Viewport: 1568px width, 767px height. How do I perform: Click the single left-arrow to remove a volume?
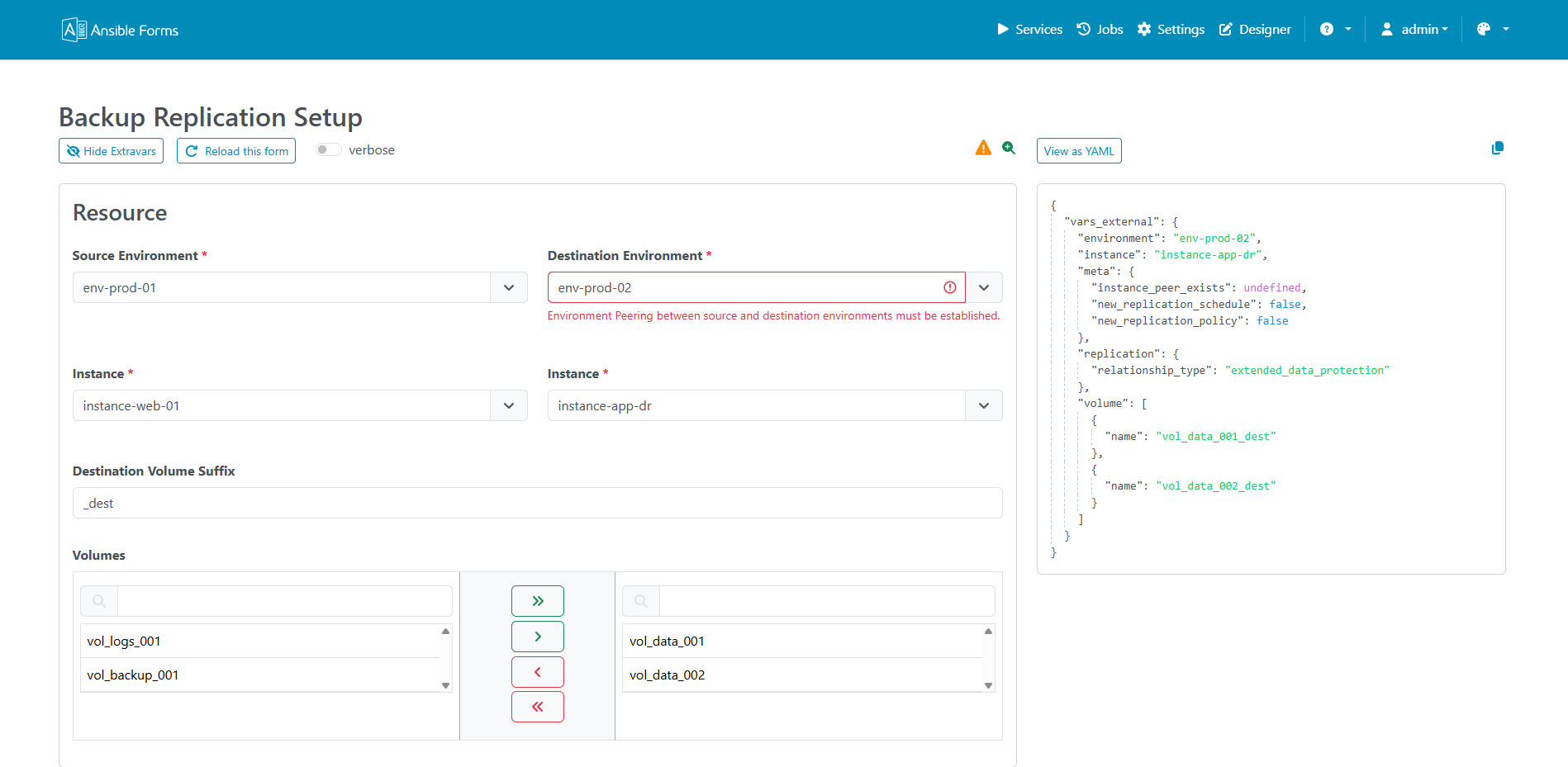(x=537, y=671)
